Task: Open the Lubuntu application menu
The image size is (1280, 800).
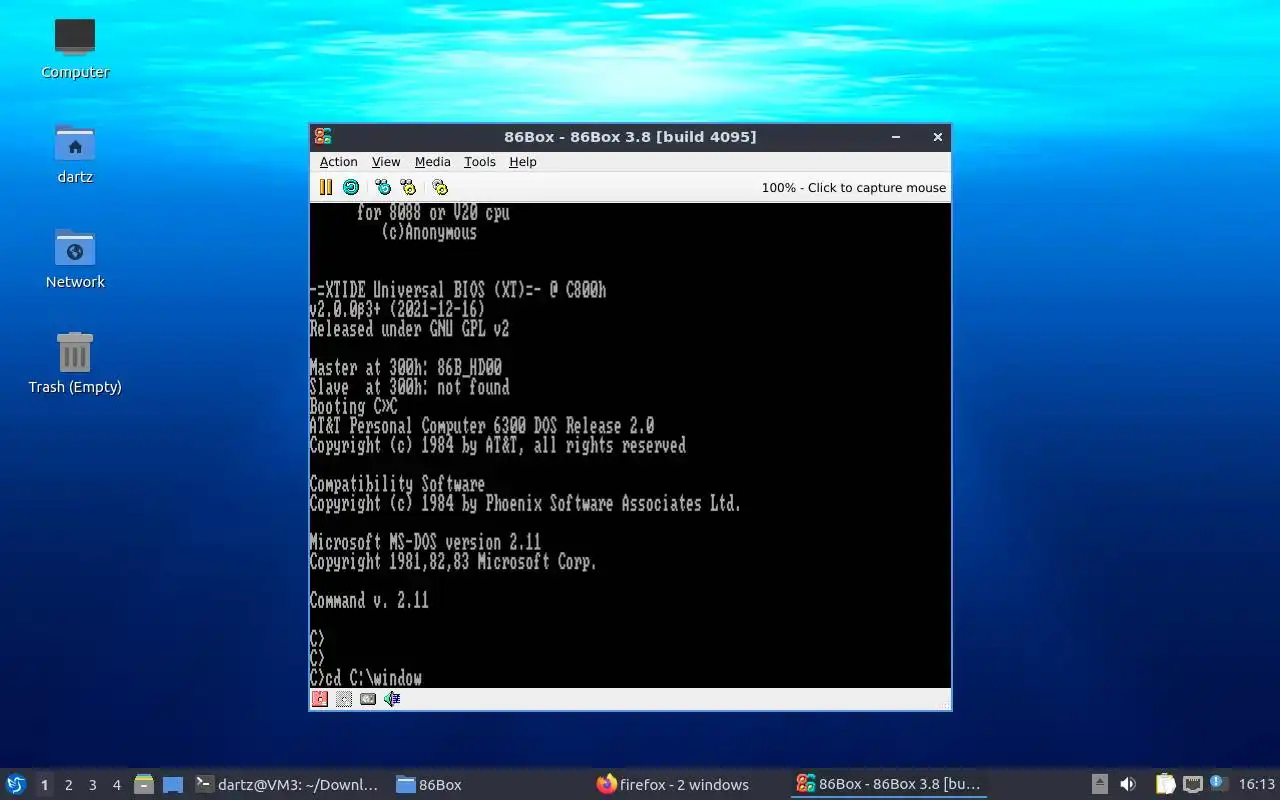Action: point(16,784)
